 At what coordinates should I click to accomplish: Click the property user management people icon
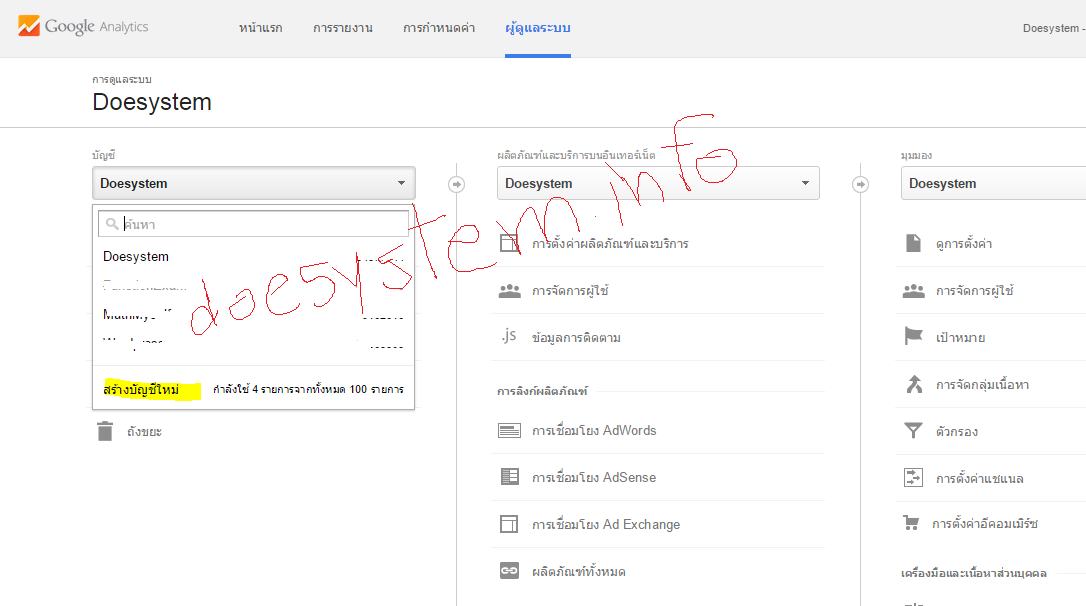(509, 290)
